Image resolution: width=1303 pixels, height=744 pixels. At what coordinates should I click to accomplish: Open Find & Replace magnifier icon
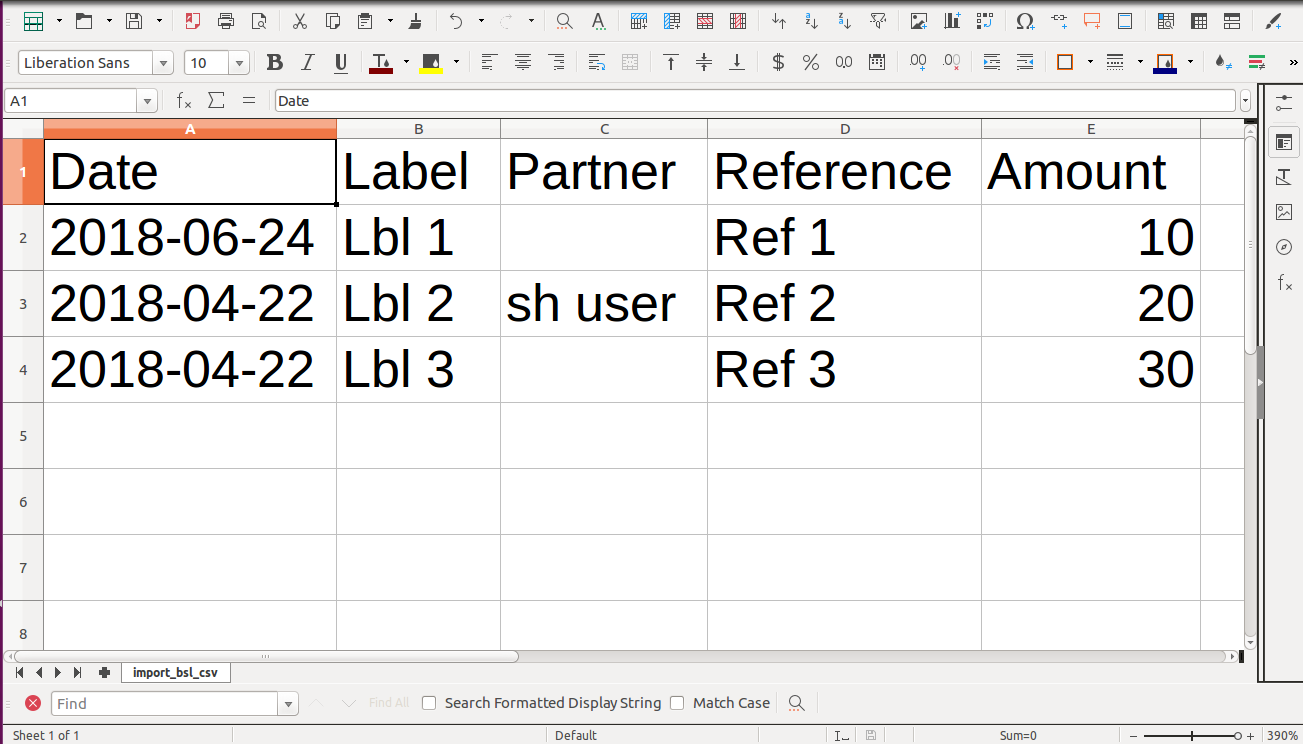(x=564, y=20)
